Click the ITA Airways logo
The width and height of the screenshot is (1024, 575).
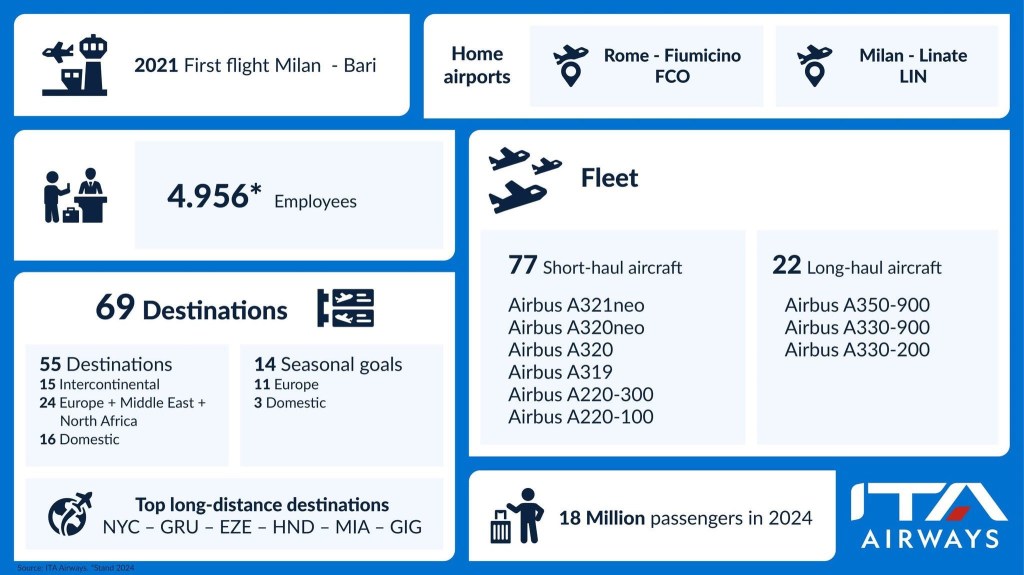928,515
